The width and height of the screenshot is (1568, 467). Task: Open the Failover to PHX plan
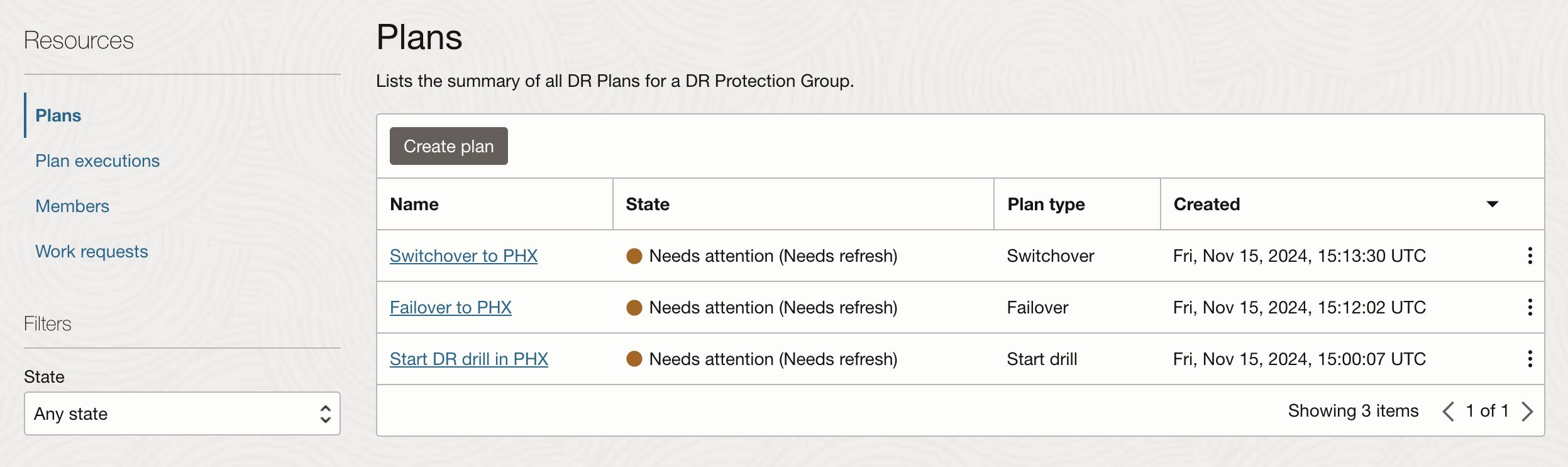pos(450,308)
